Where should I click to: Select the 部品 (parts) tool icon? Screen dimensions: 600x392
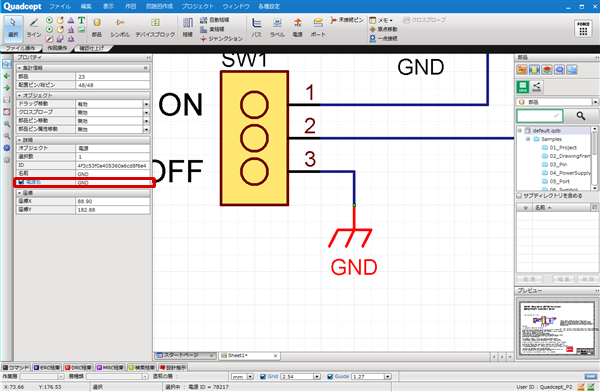(x=97, y=27)
